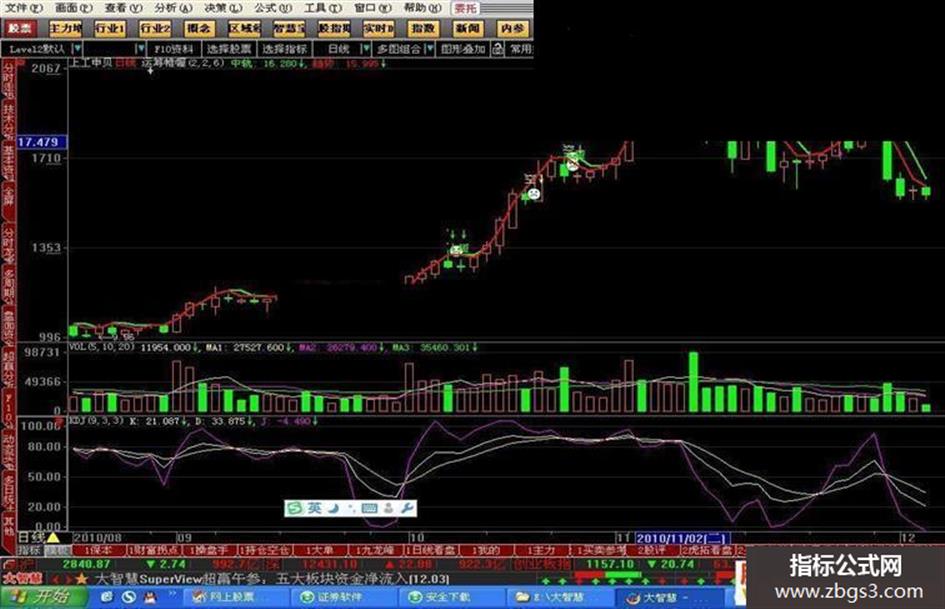
Task: Click the 选择指标 button
Action: coord(284,49)
